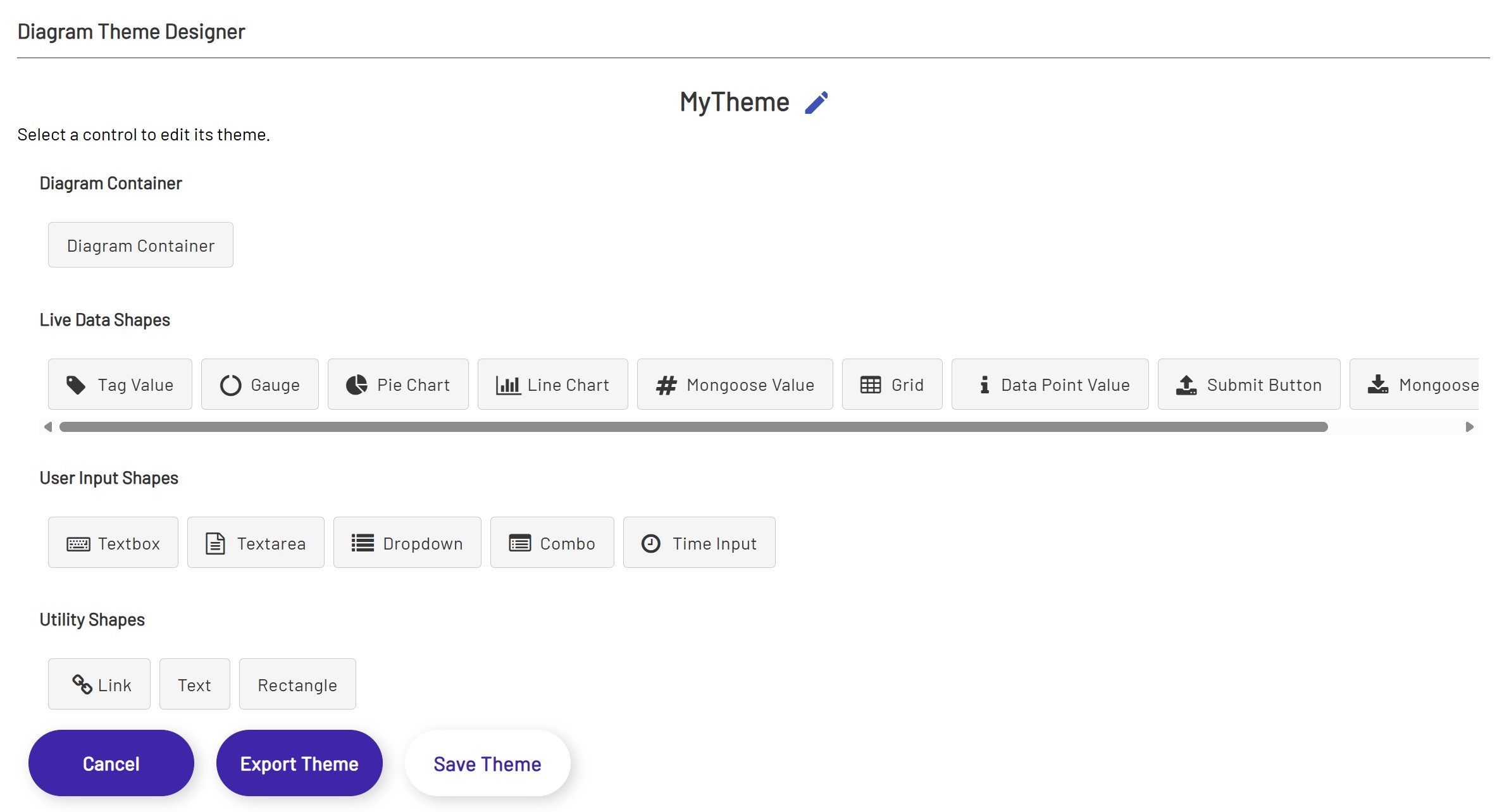Viewport: 1509px width, 812px height.
Task: Select the Grid live data shape
Action: 892,384
